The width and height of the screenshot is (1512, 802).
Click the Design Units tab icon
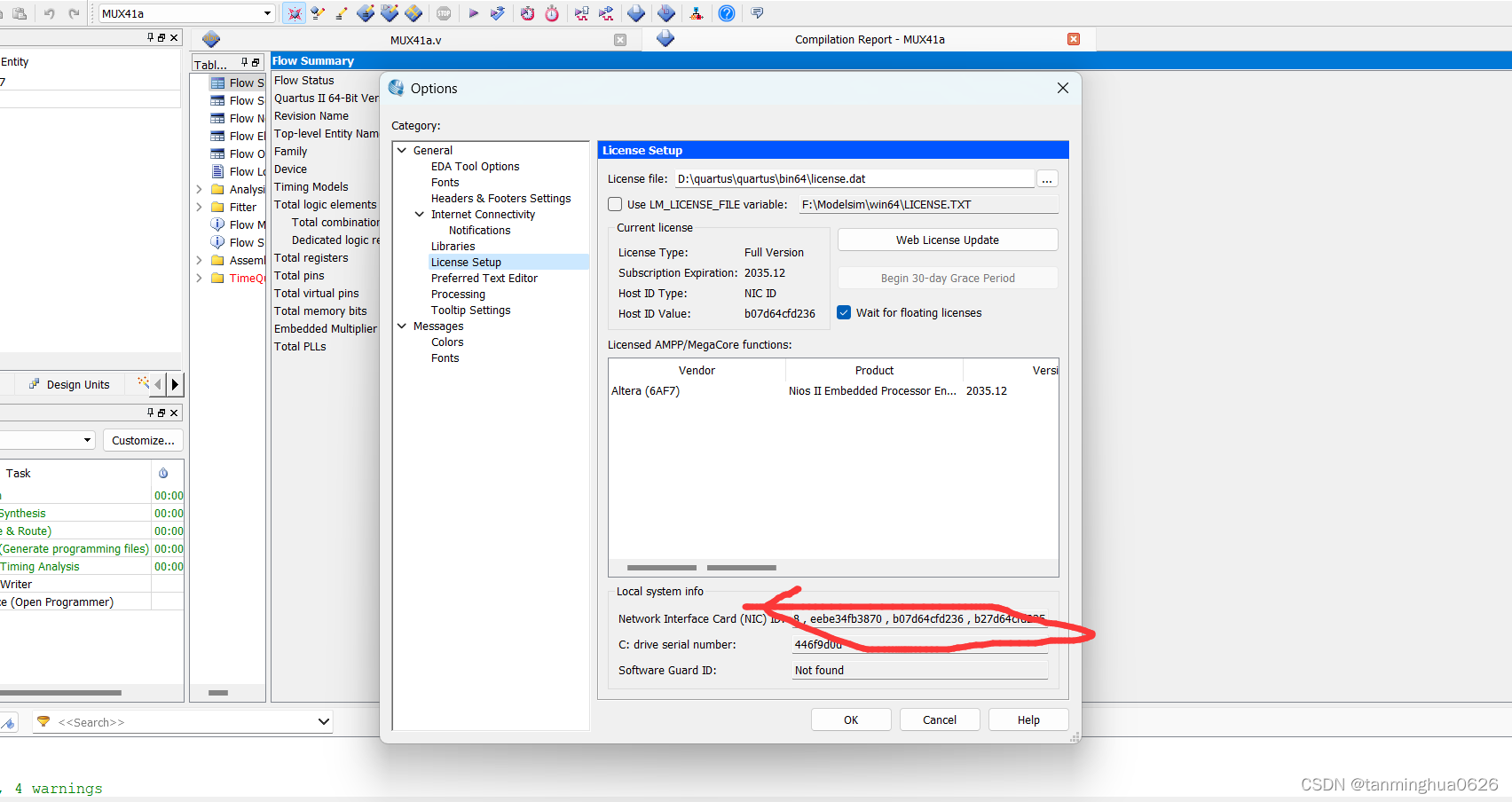(x=34, y=384)
